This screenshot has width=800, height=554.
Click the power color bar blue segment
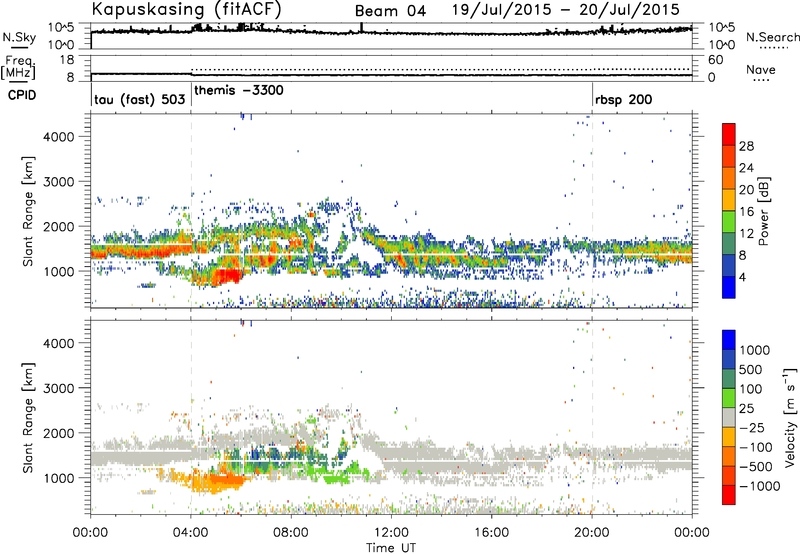point(729,287)
